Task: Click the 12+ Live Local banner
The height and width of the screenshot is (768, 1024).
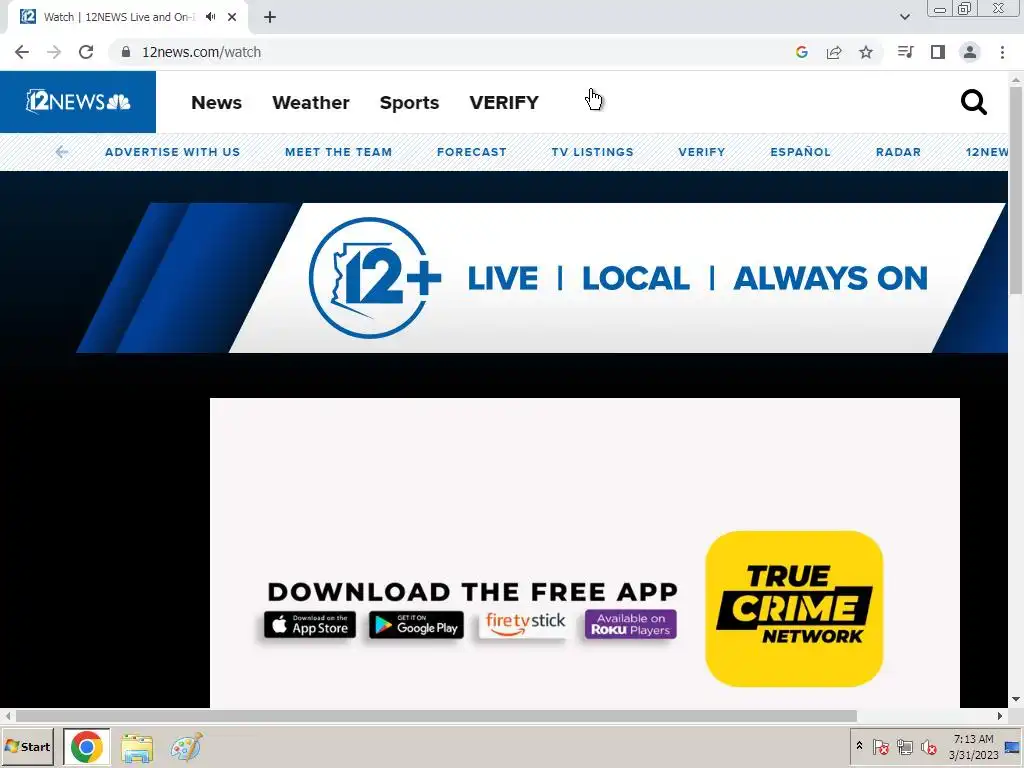Action: (542, 278)
